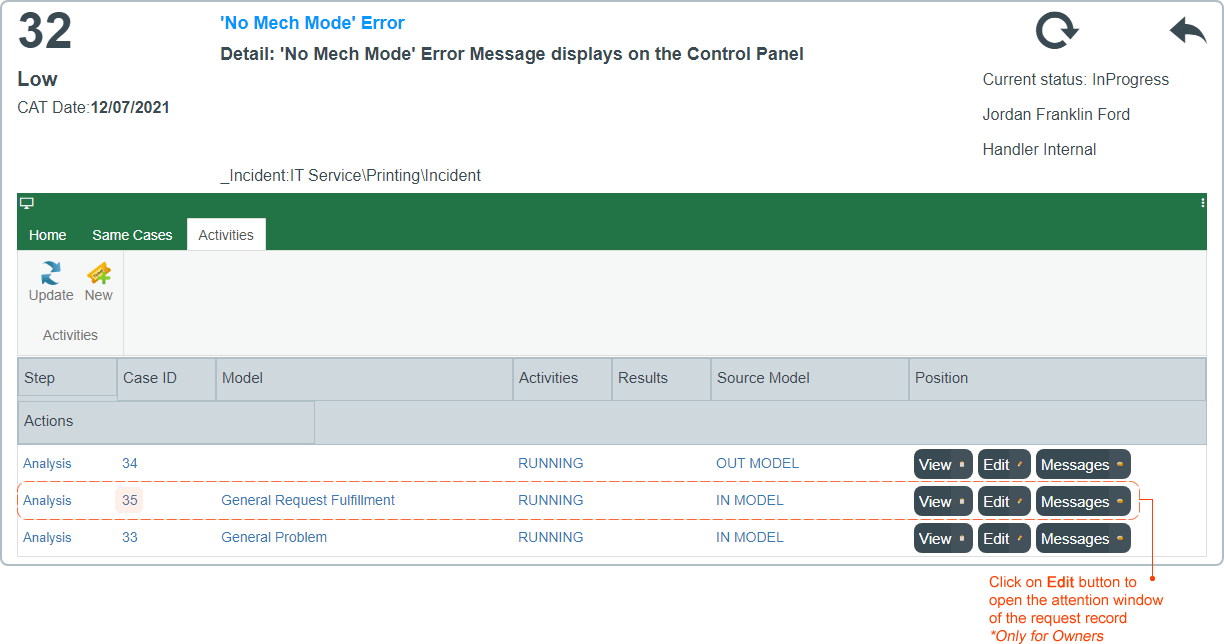Click View button for case 33
The width and height of the screenshot is (1224, 644).
coord(943,538)
